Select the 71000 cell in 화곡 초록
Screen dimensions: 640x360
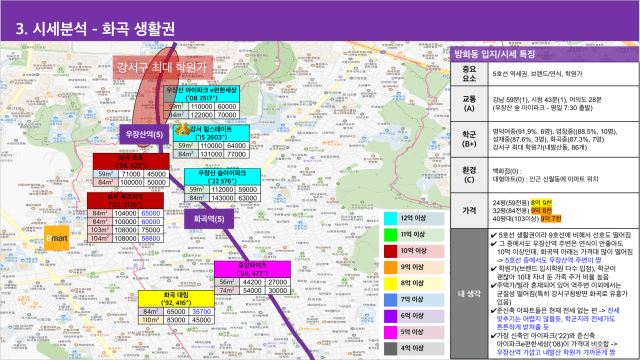tap(131, 174)
